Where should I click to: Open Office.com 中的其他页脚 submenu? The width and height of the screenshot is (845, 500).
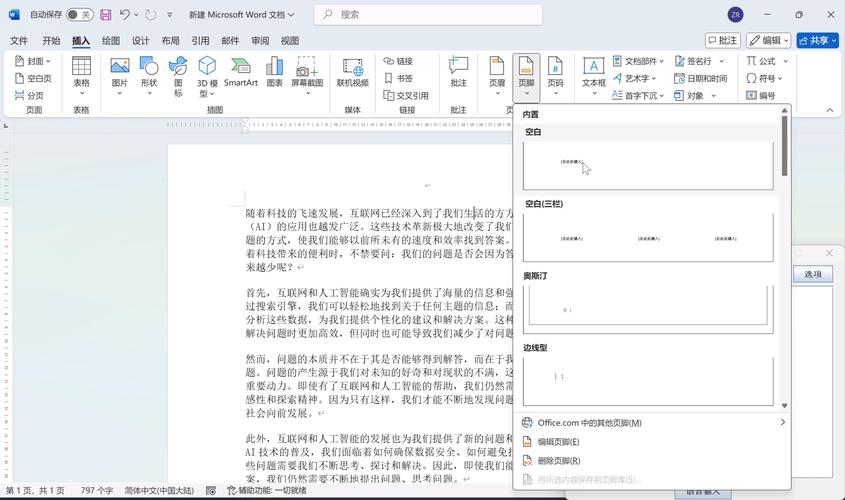tap(652, 423)
